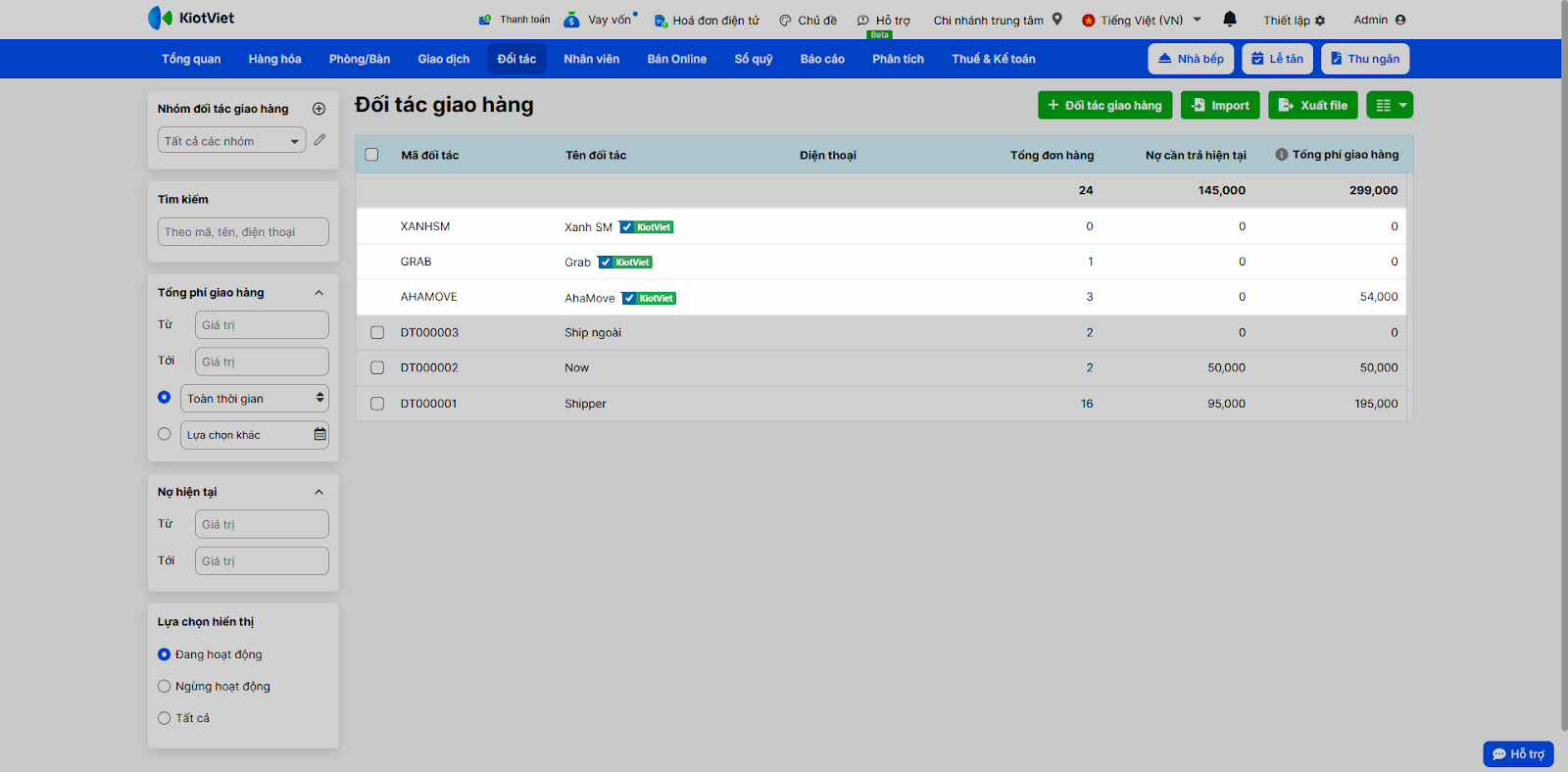
Task: Tick checkbox for DT000003 Ship ngoài
Action: 377,333
